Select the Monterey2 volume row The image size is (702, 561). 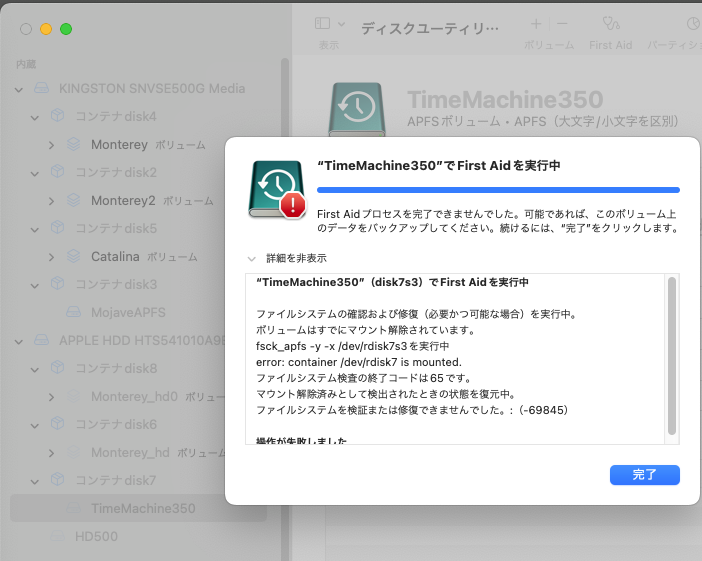point(138,201)
